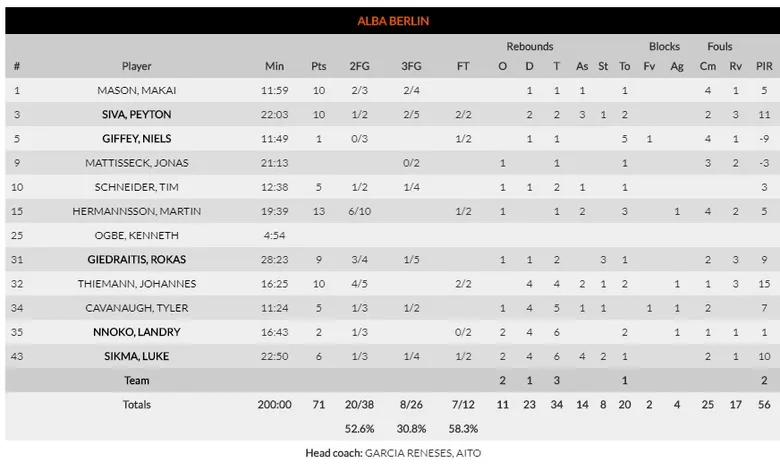
Task: Select OGBE, KENNETH in the table
Action: coord(137,236)
